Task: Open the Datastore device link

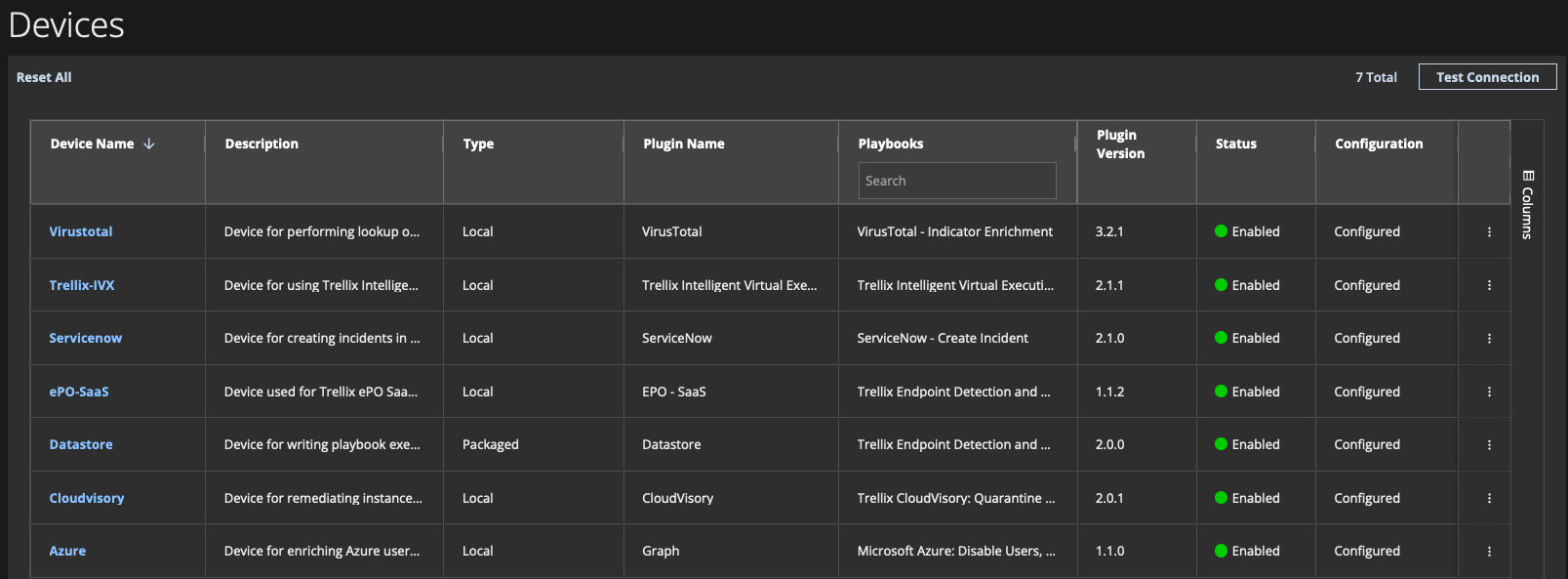Action: 81,444
